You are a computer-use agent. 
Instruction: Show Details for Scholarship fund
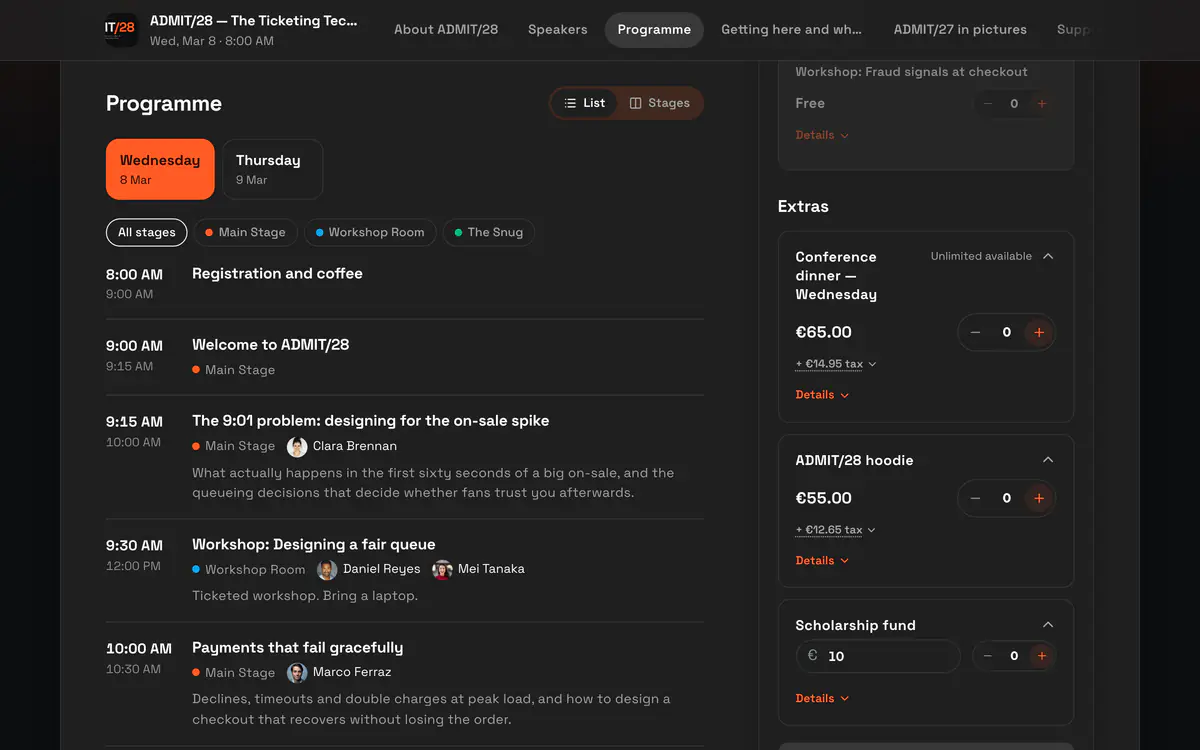[822, 699]
